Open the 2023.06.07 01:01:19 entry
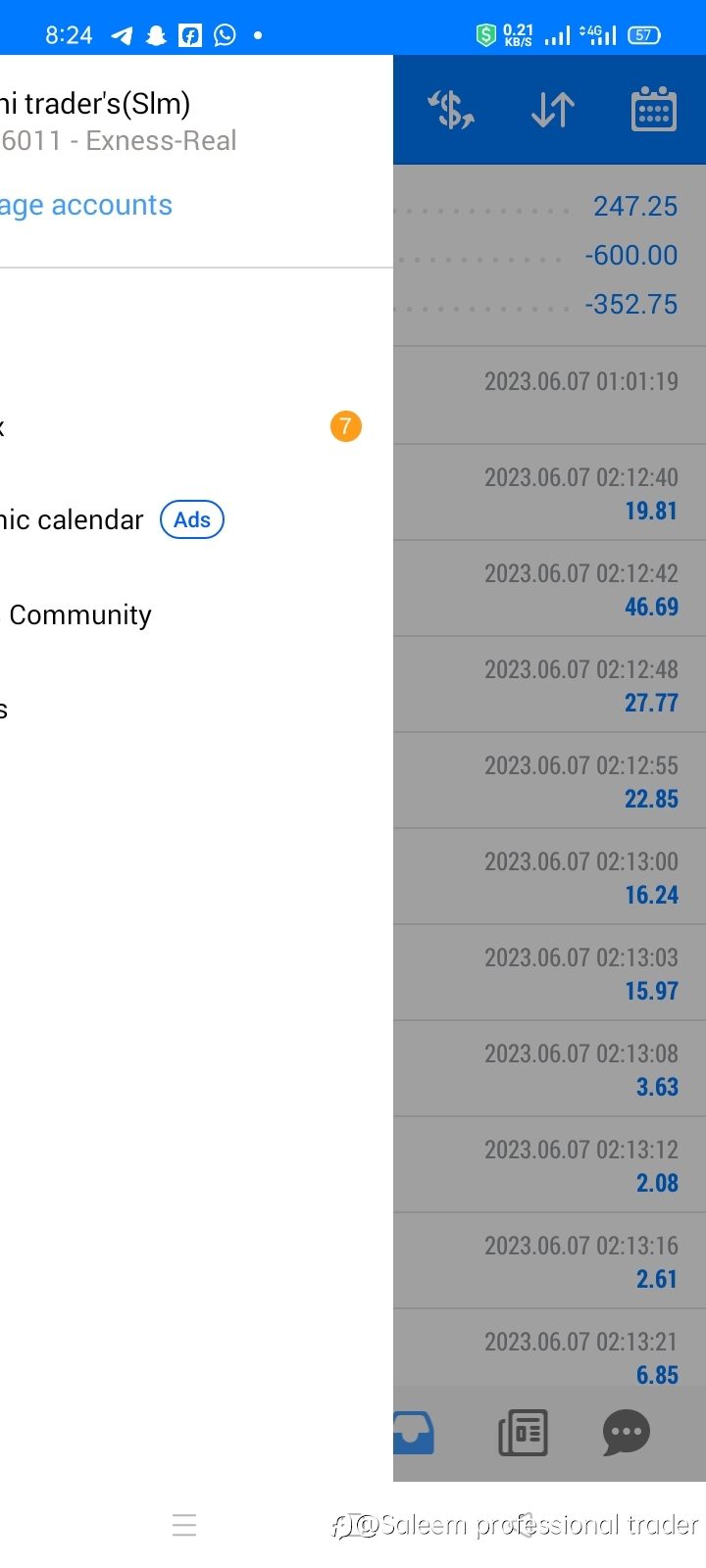The width and height of the screenshot is (706, 1568). click(x=549, y=395)
